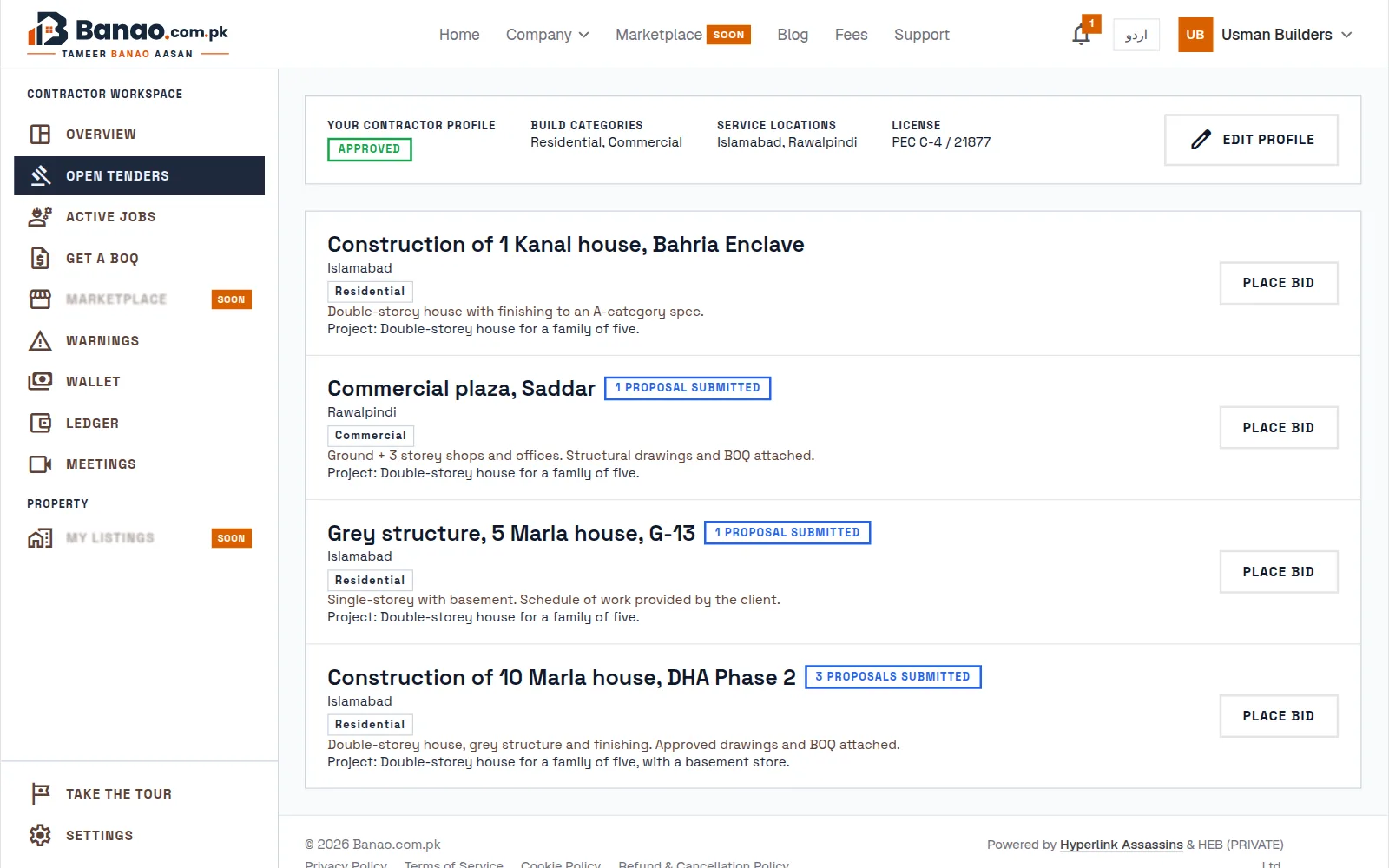Click the Open Tenders gavel icon

[40, 175]
